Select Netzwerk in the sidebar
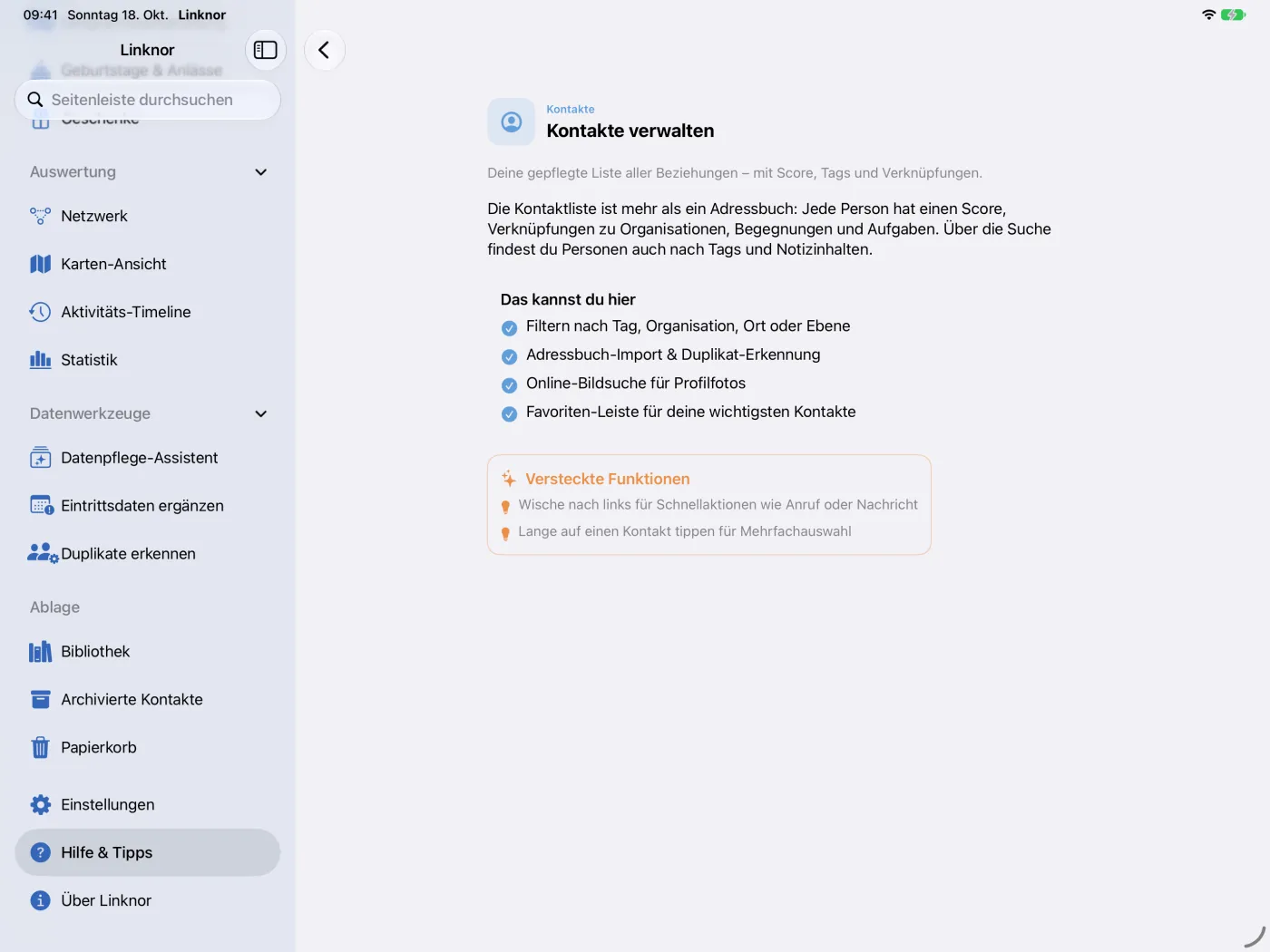 coord(148,216)
